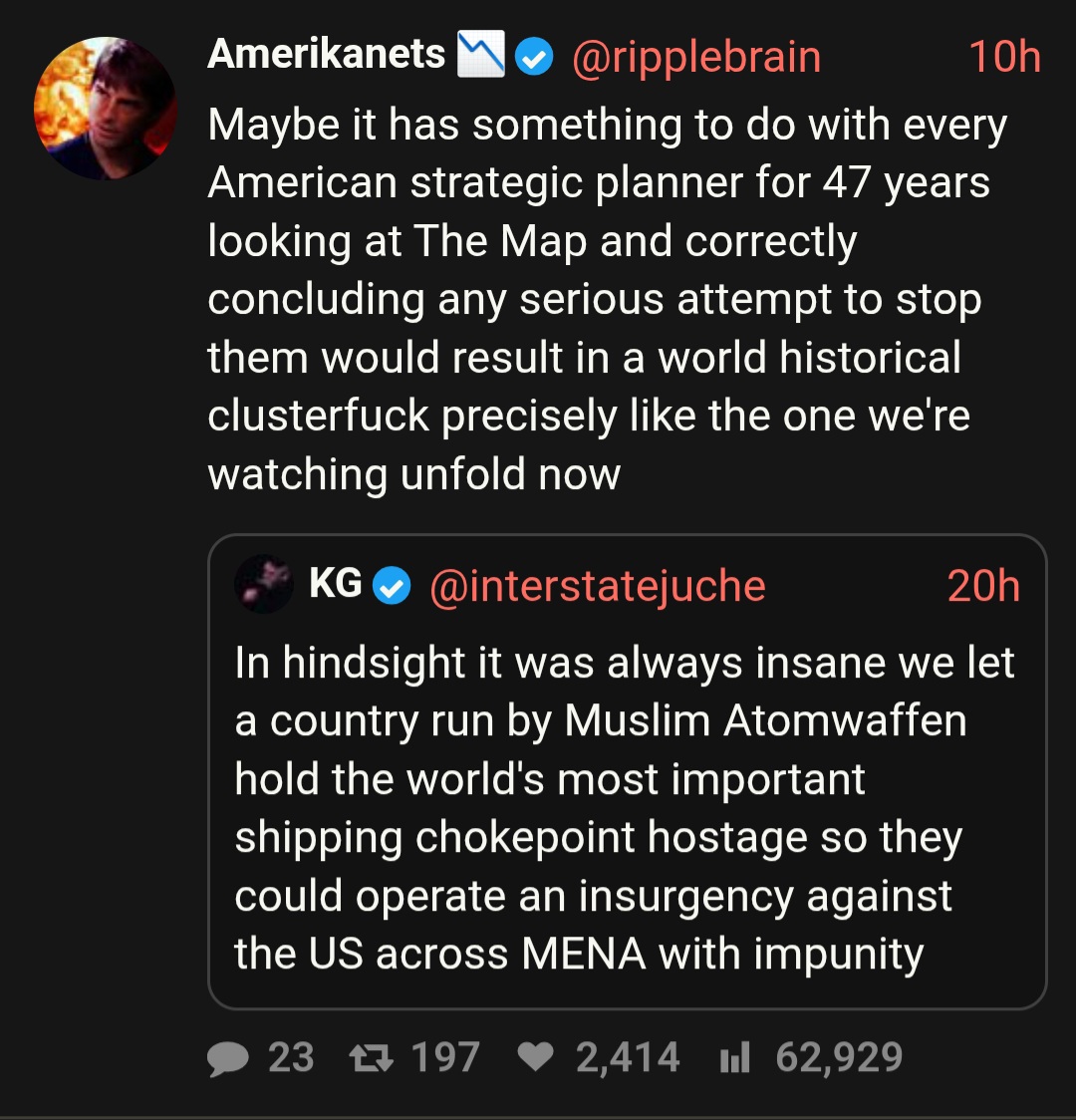Like the tweet with the heart icon

pos(536,1058)
